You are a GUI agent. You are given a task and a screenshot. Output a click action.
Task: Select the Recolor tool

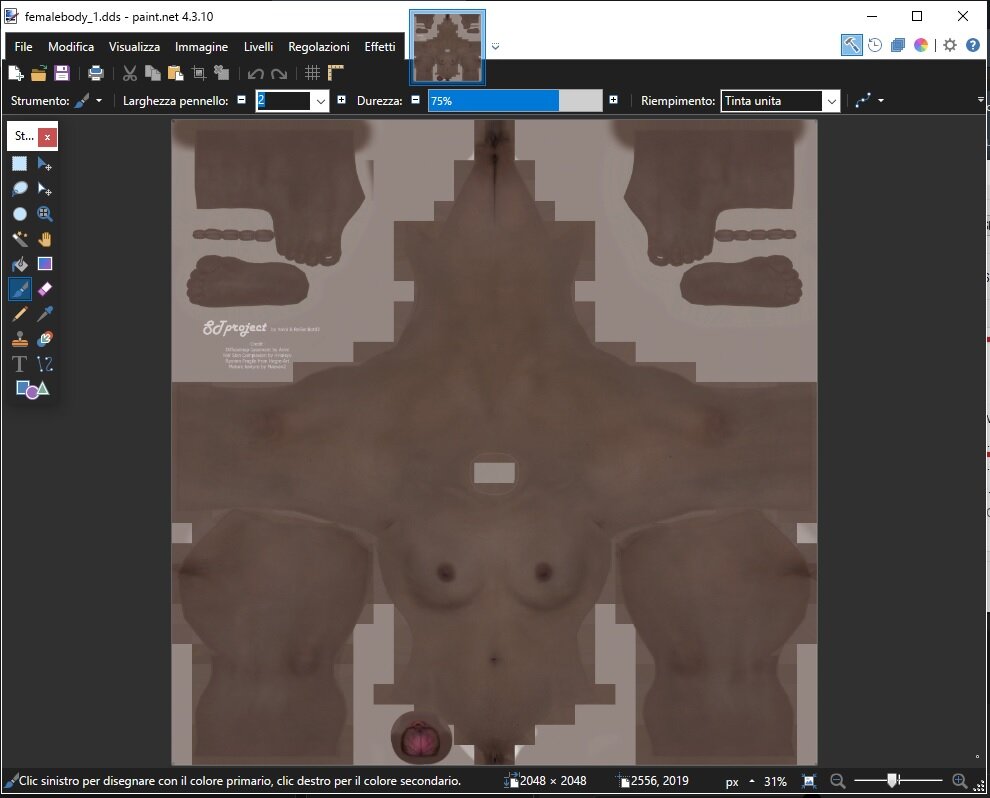(44, 339)
